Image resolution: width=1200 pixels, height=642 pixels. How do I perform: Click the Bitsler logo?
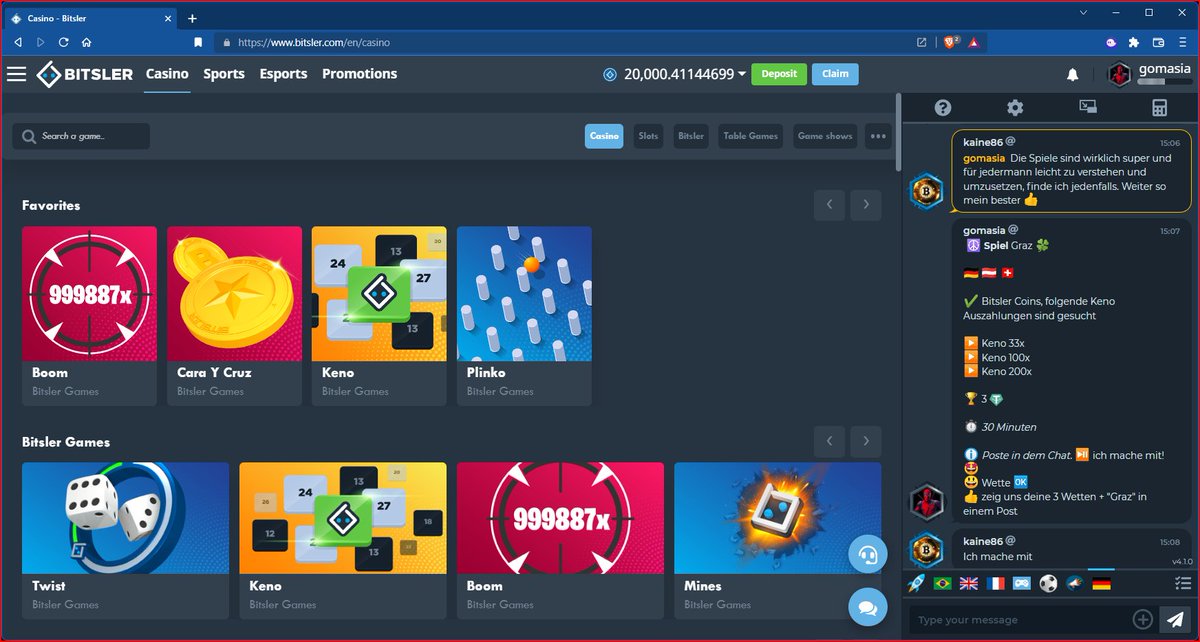(84, 74)
